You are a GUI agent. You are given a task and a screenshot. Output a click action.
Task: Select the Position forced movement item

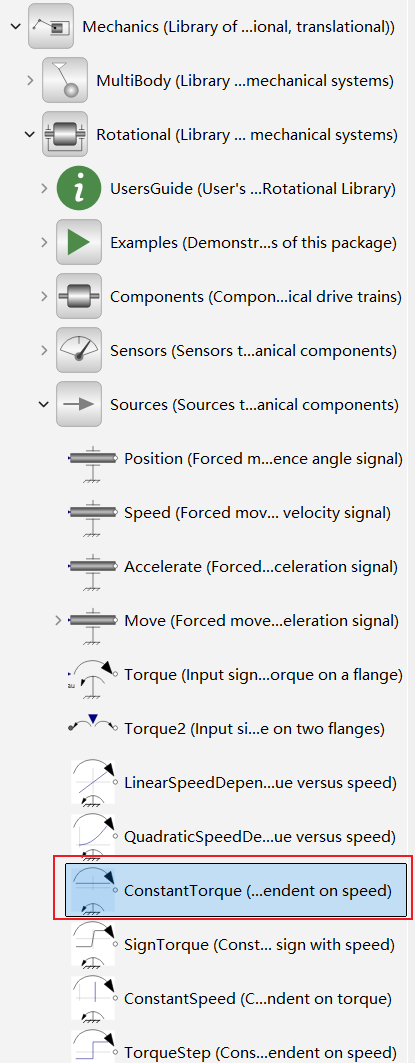pyautogui.click(x=236, y=459)
